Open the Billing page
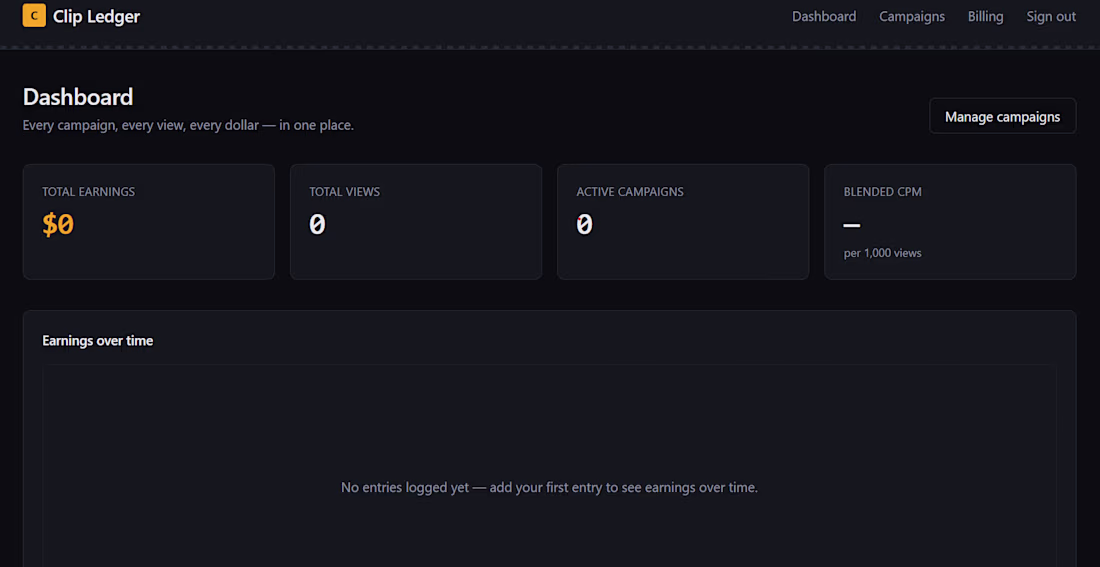Image resolution: width=1100 pixels, height=567 pixels. point(986,16)
